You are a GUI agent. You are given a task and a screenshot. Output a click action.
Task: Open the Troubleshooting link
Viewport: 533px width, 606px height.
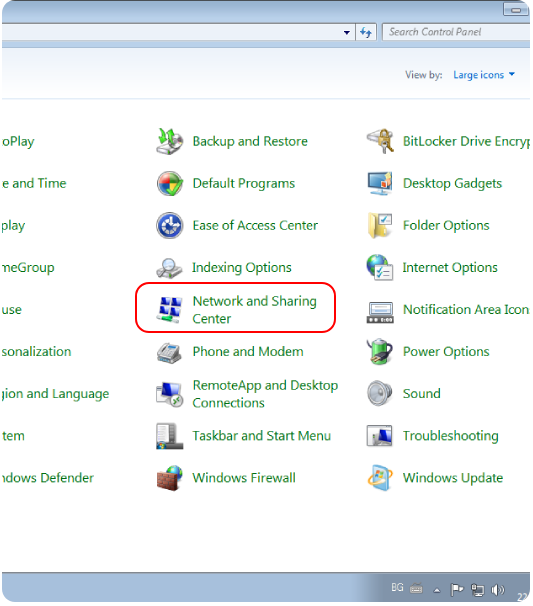pos(451,436)
